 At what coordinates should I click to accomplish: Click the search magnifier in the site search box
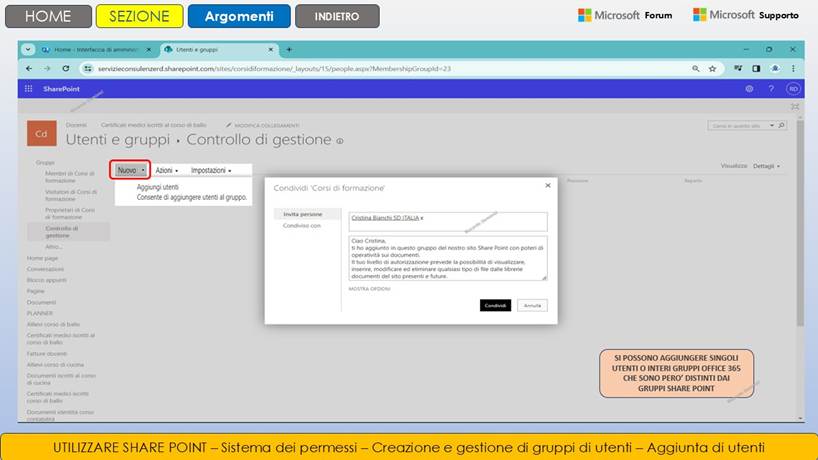(781, 126)
